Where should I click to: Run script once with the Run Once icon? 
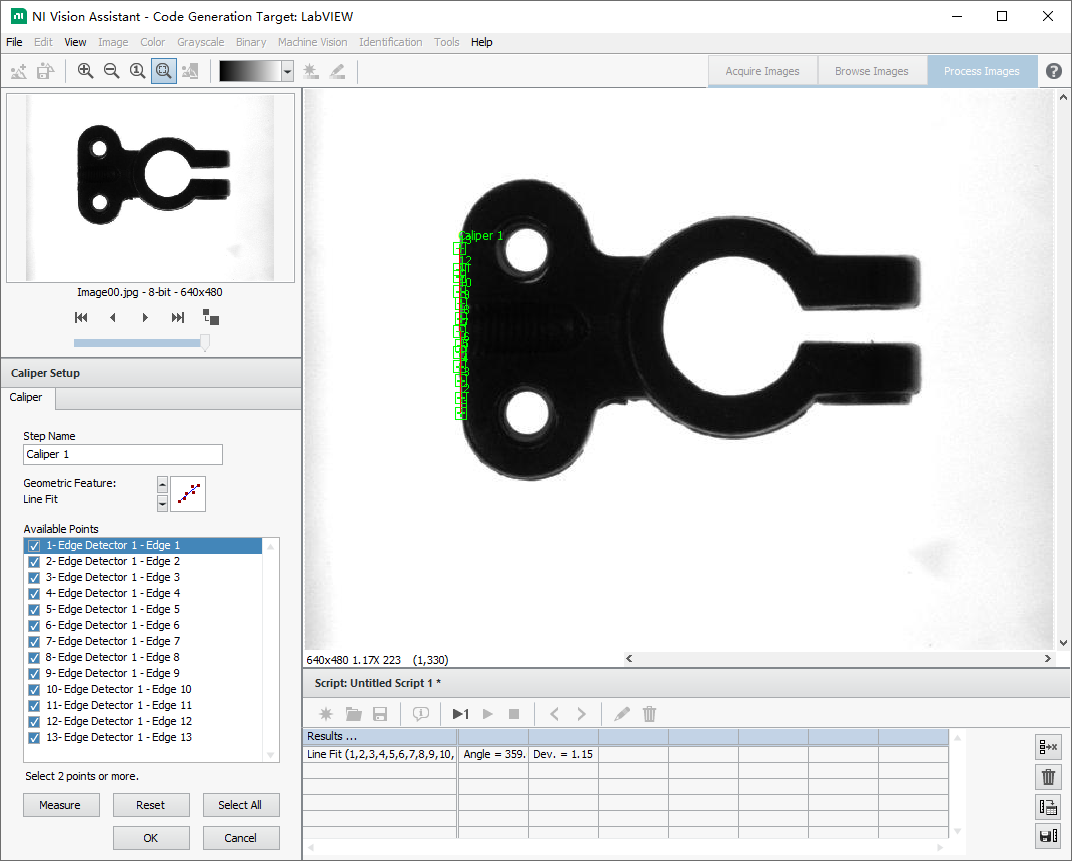pos(460,714)
